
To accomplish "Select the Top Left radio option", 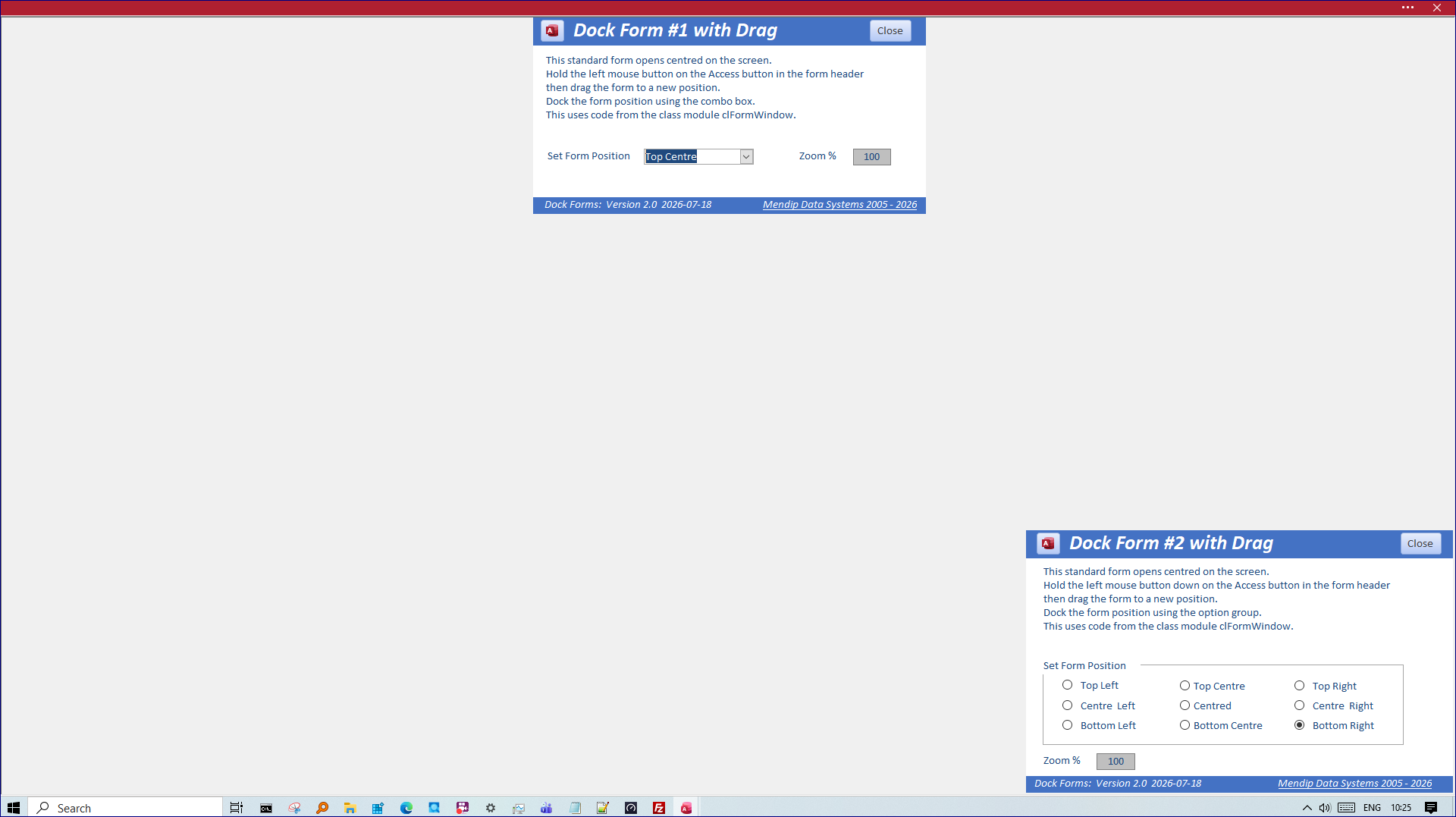I will point(1067,685).
